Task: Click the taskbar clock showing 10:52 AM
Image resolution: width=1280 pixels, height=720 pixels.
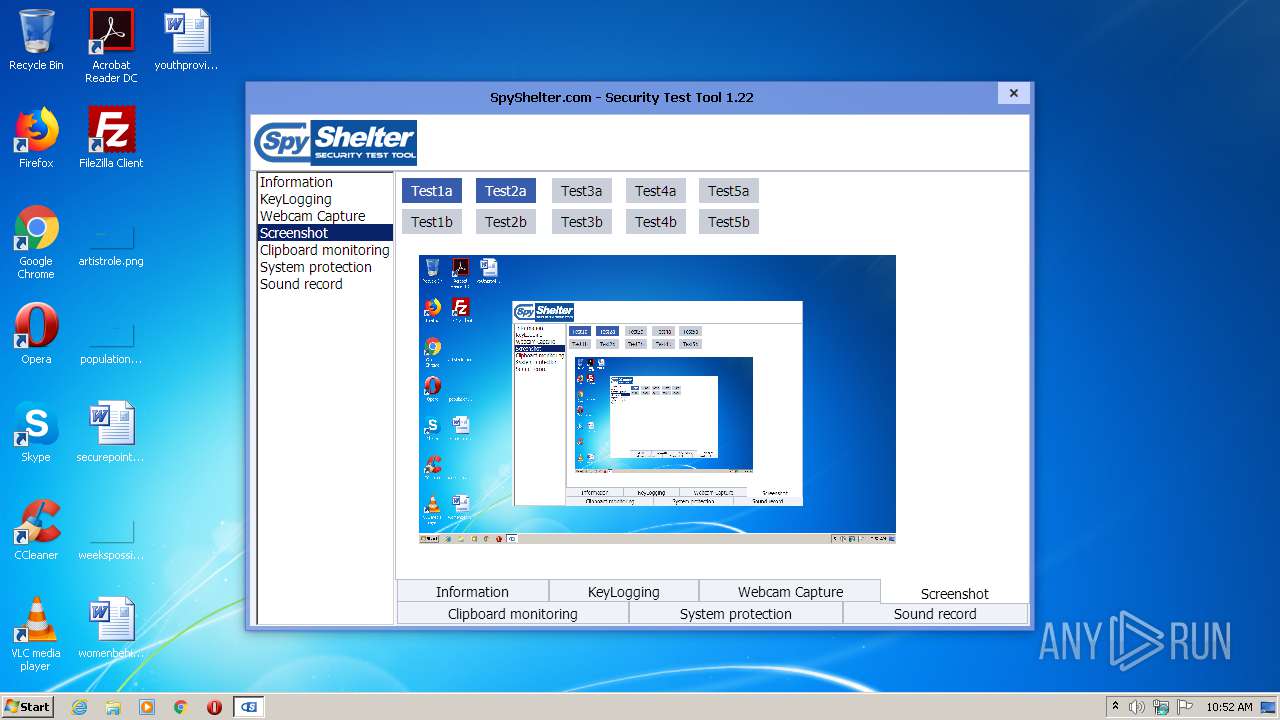Action: coord(1229,707)
